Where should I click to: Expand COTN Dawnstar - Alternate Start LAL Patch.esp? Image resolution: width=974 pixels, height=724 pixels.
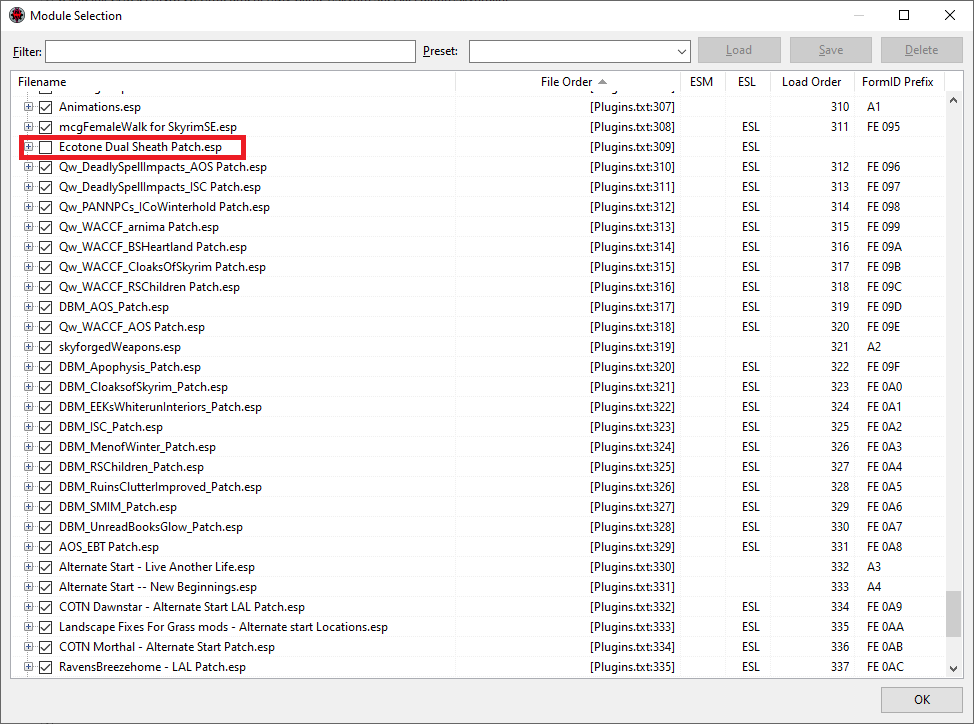pos(28,607)
